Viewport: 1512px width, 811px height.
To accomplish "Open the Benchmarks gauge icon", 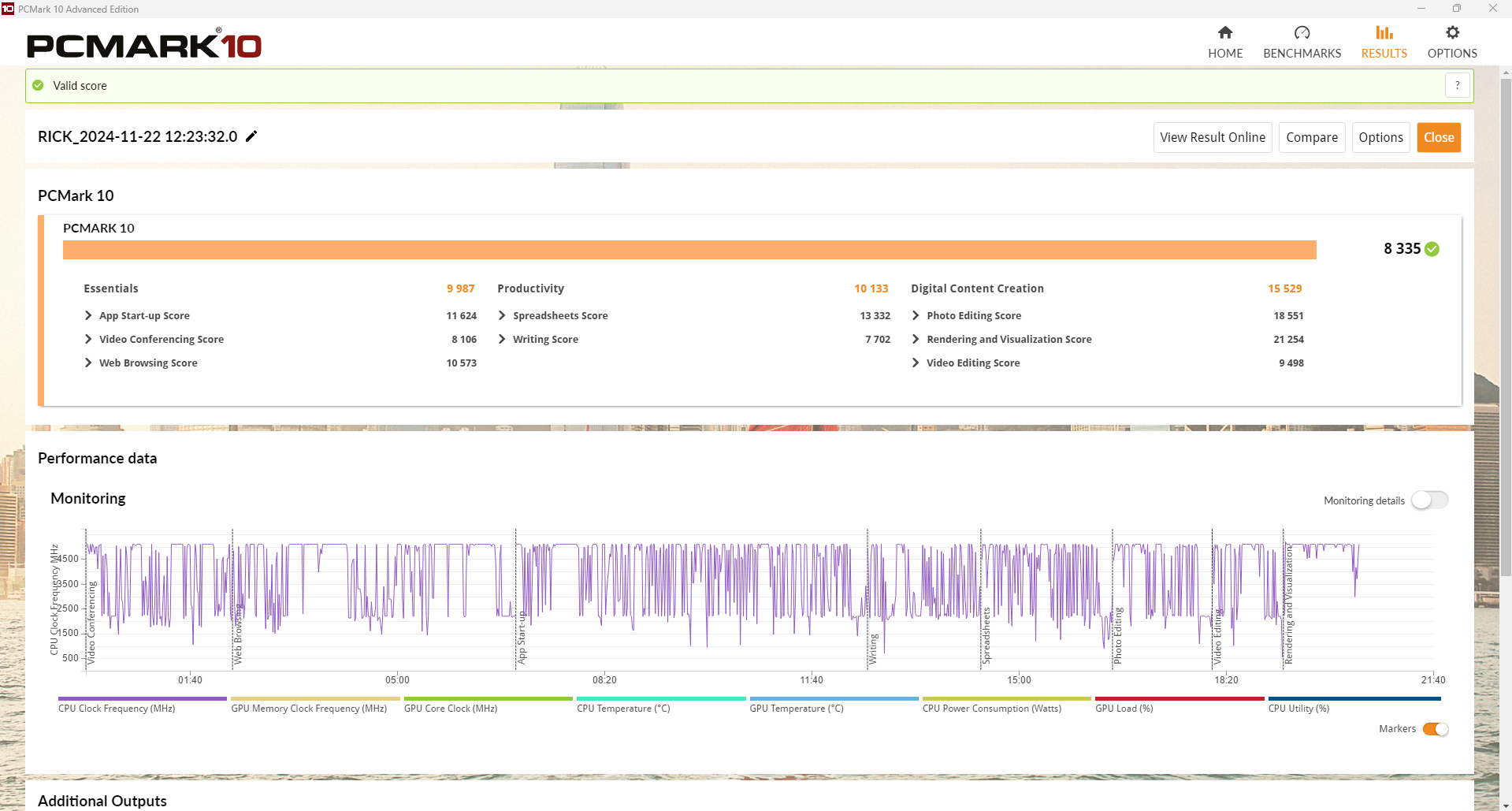I will [1302, 32].
